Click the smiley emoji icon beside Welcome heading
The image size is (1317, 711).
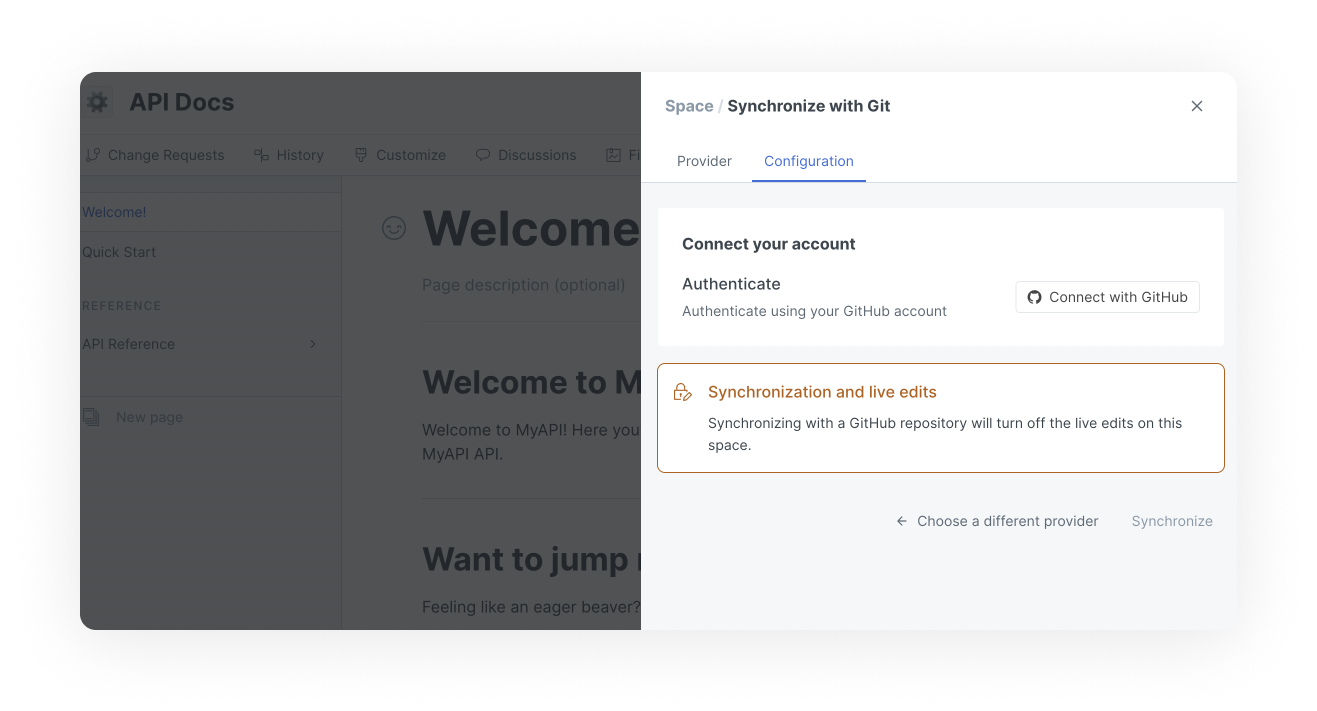(394, 228)
